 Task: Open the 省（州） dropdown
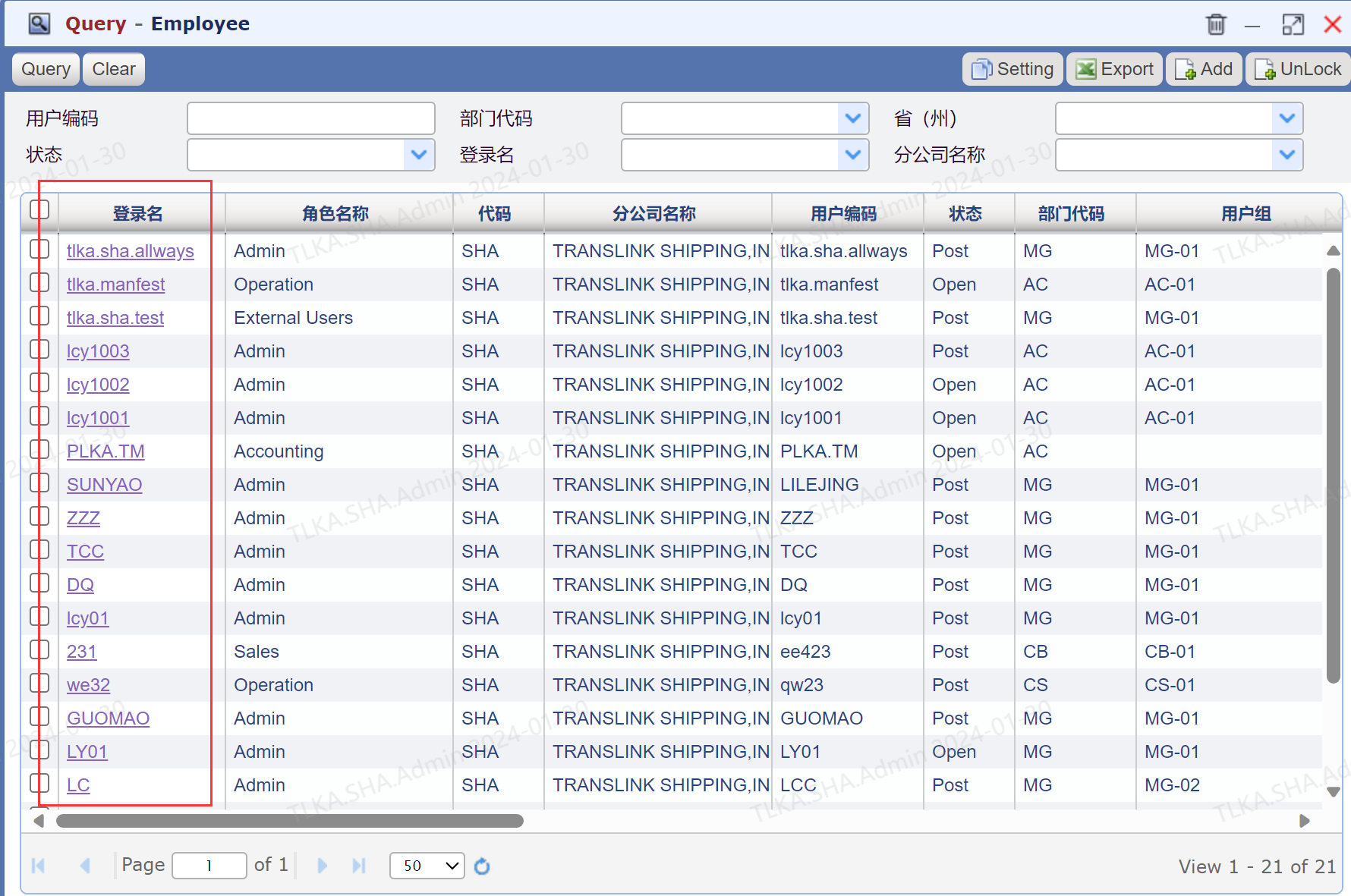click(x=1287, y=118)
